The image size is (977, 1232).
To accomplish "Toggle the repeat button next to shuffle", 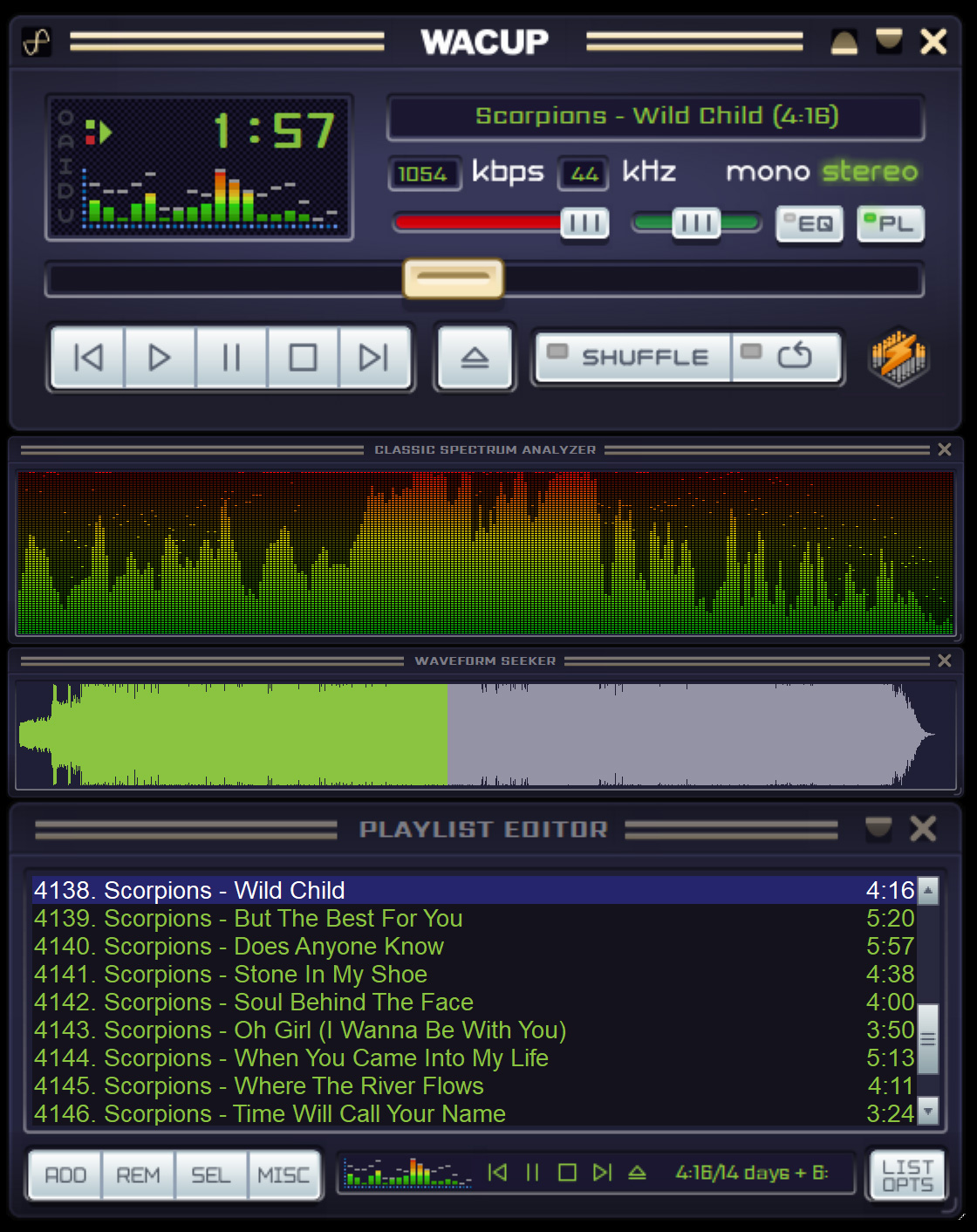I will 786,357.
